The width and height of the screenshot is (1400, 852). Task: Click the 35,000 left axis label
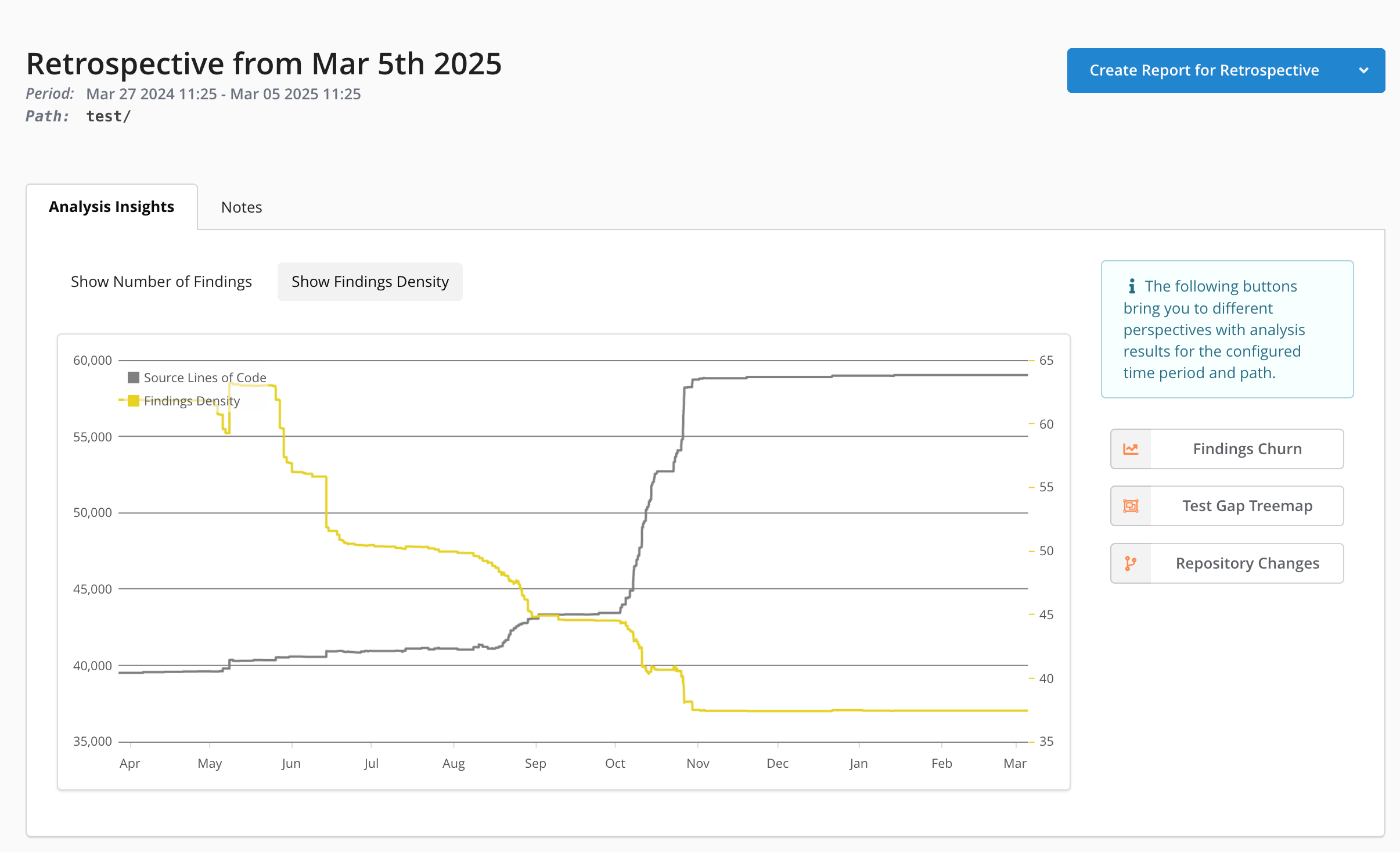coord(92,741)
